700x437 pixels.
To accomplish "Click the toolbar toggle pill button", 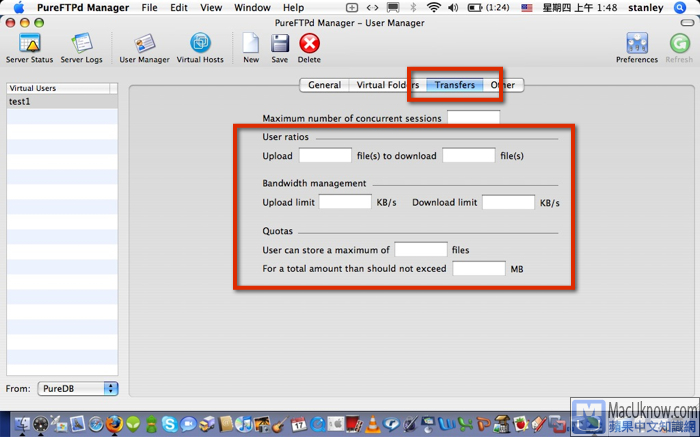I will click(x=687, y=23).
